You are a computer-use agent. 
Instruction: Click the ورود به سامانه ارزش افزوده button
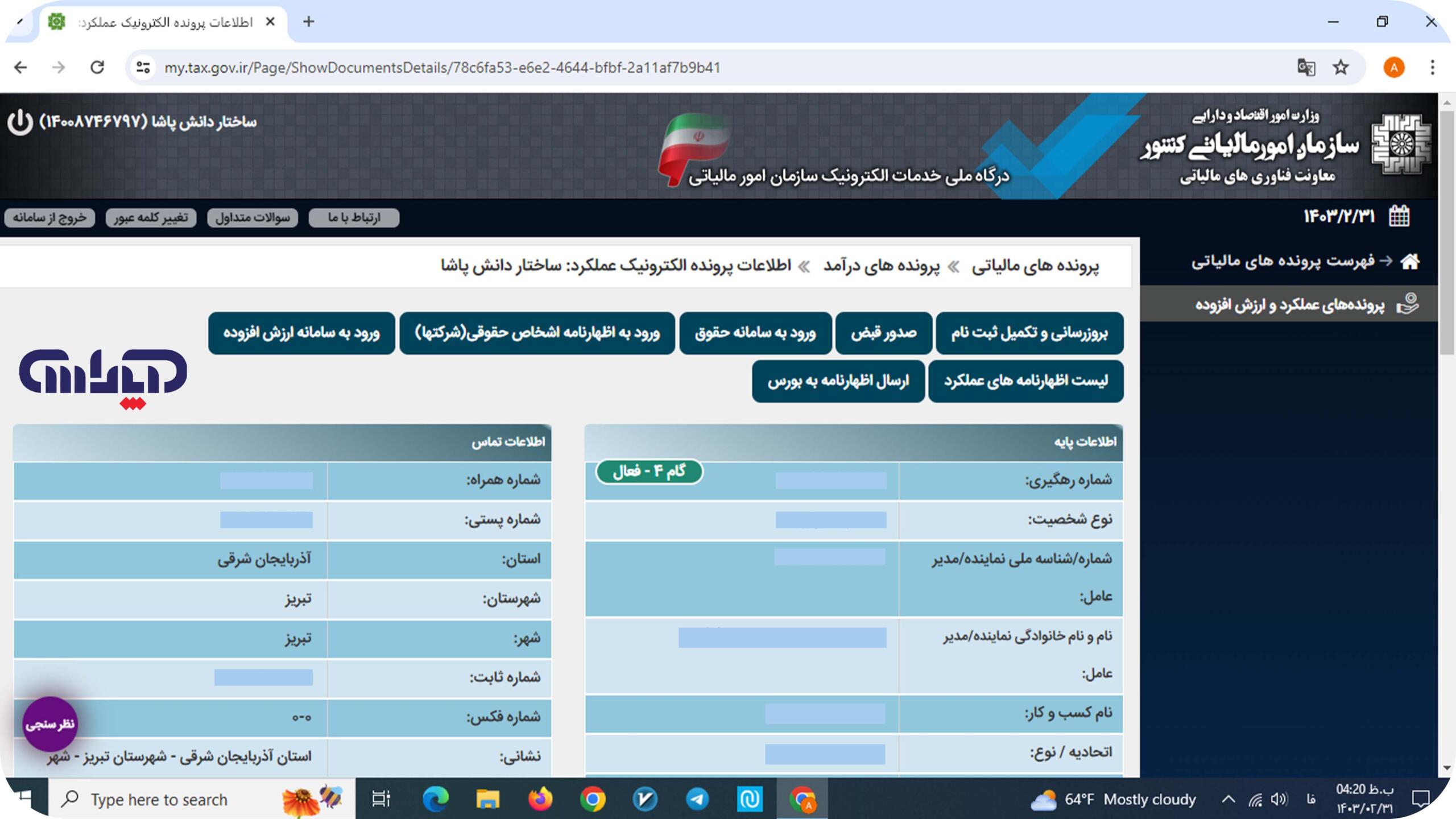coord(301,334)
